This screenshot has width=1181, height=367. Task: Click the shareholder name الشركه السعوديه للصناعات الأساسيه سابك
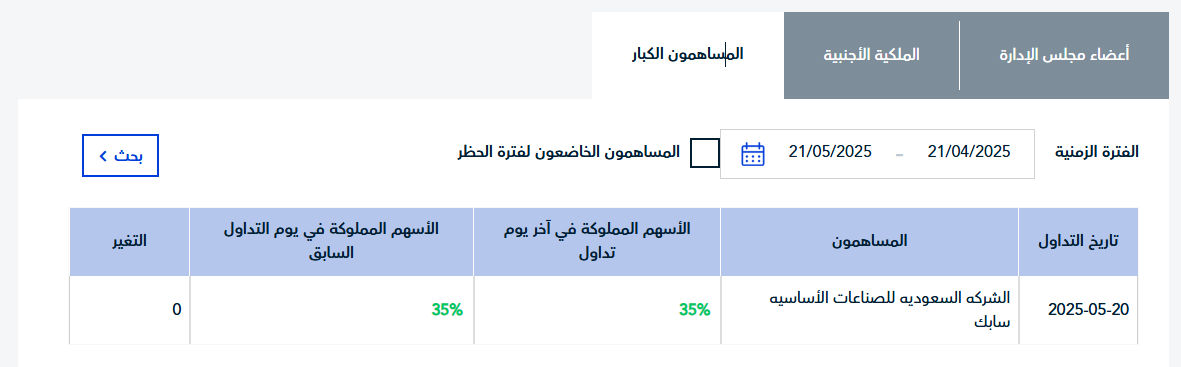pos(890,310)
